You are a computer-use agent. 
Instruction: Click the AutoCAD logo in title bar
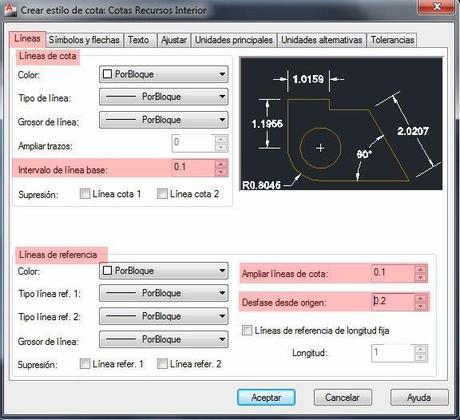pyautogui.click(x=10, y=9)
